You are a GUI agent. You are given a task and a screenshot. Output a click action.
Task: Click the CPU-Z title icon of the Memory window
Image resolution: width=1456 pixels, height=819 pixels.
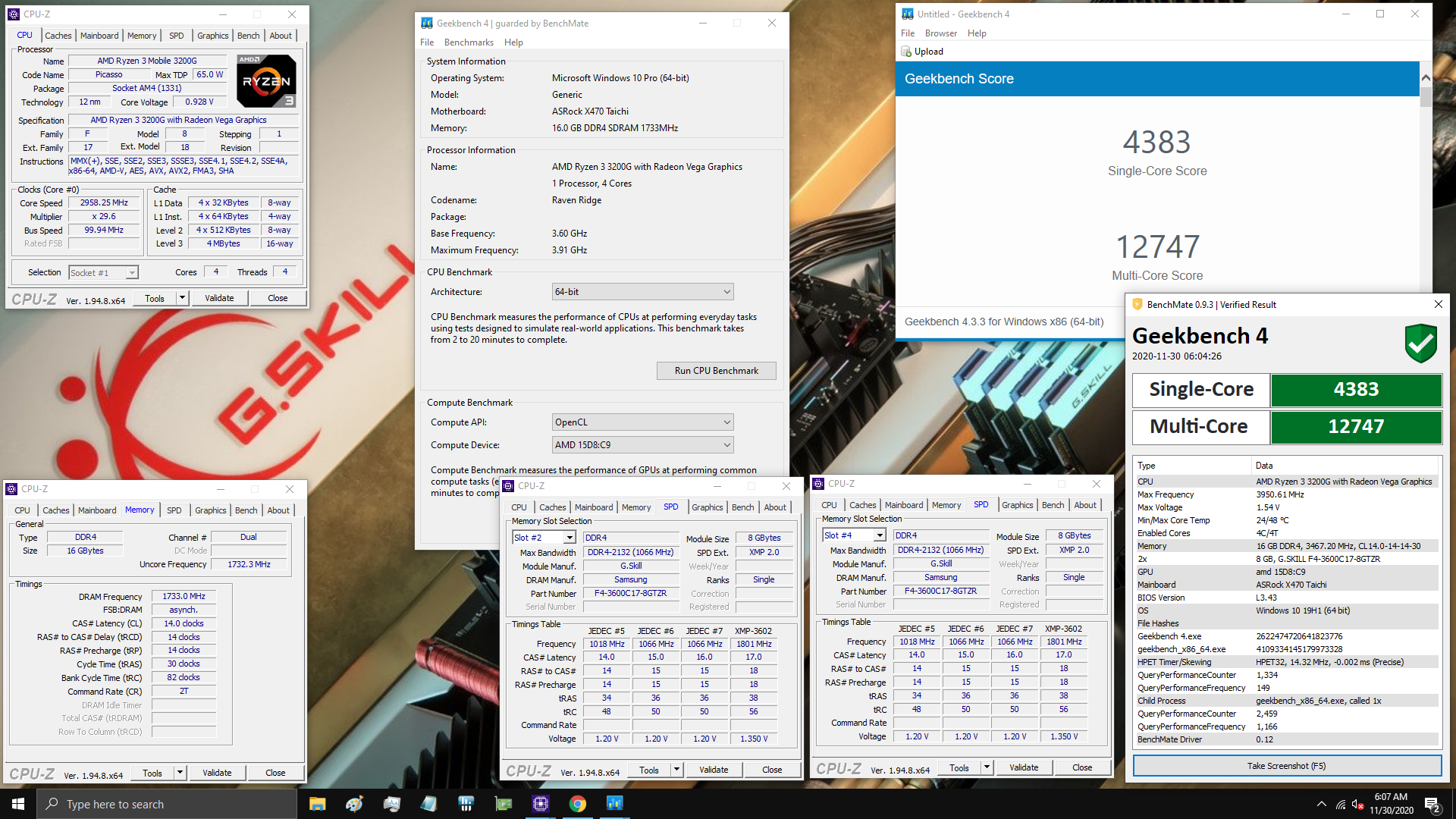click(11, 489)
